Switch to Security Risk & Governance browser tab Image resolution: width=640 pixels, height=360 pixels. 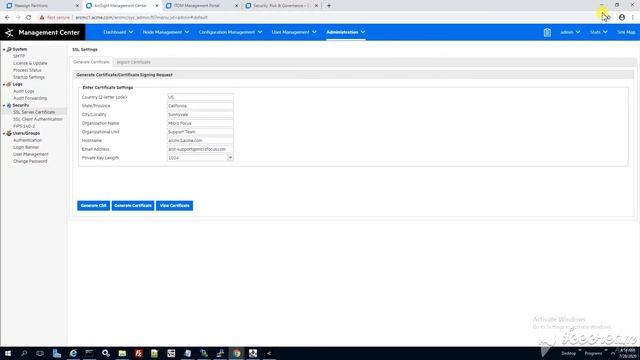coord(281,6)
